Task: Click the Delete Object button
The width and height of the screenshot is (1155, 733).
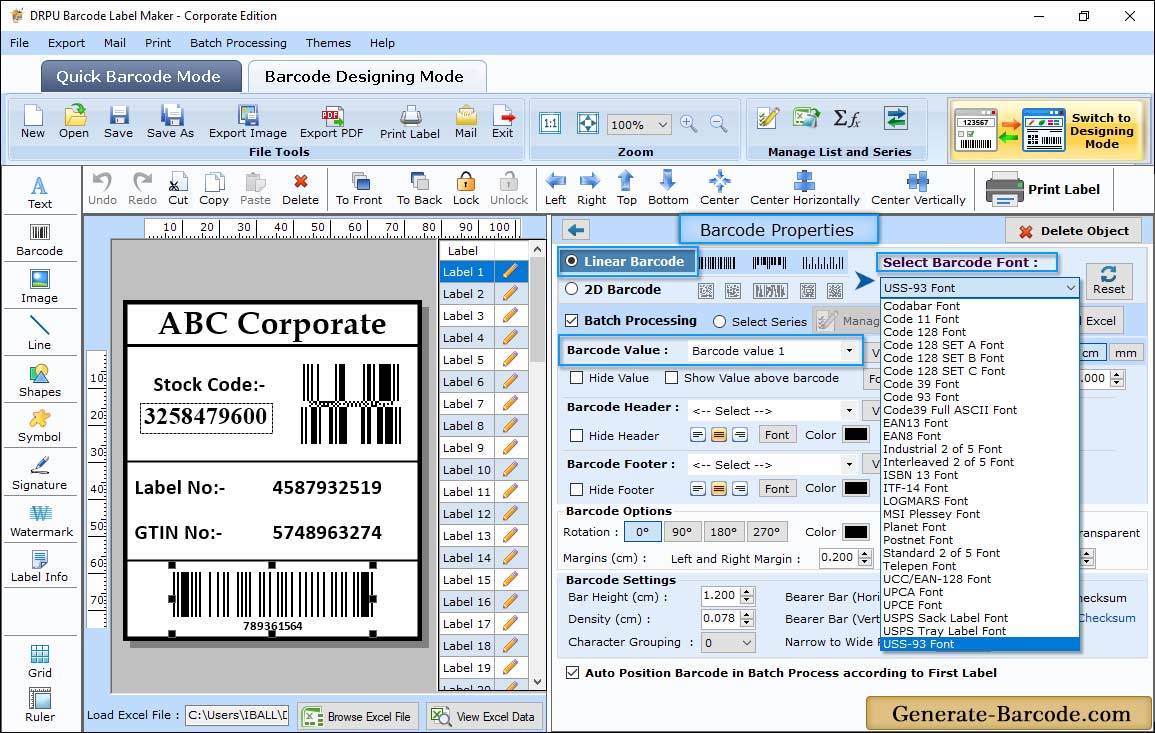Action: (1073, 231)
